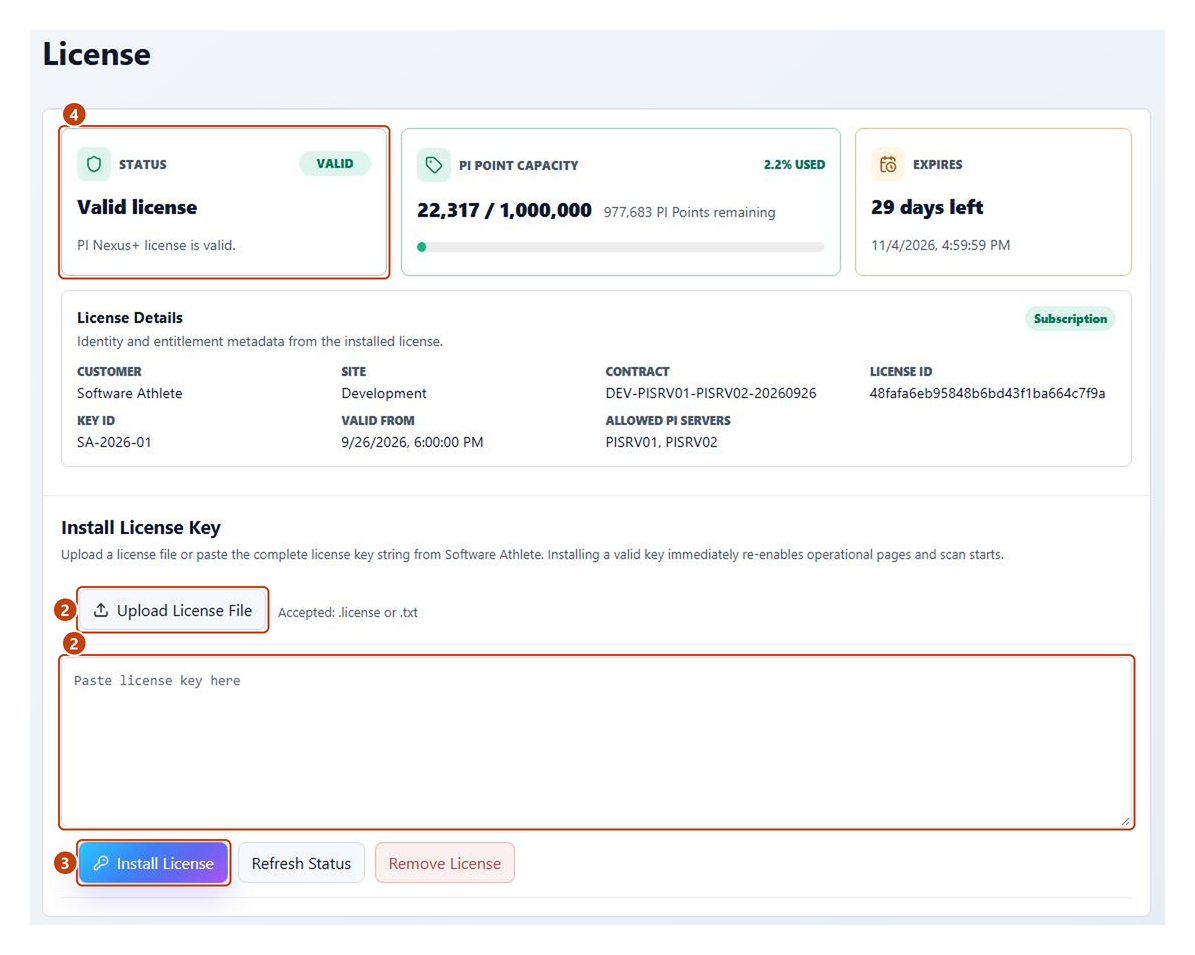
Task: Click the 'License Details' heading
Action: [130, 318]
